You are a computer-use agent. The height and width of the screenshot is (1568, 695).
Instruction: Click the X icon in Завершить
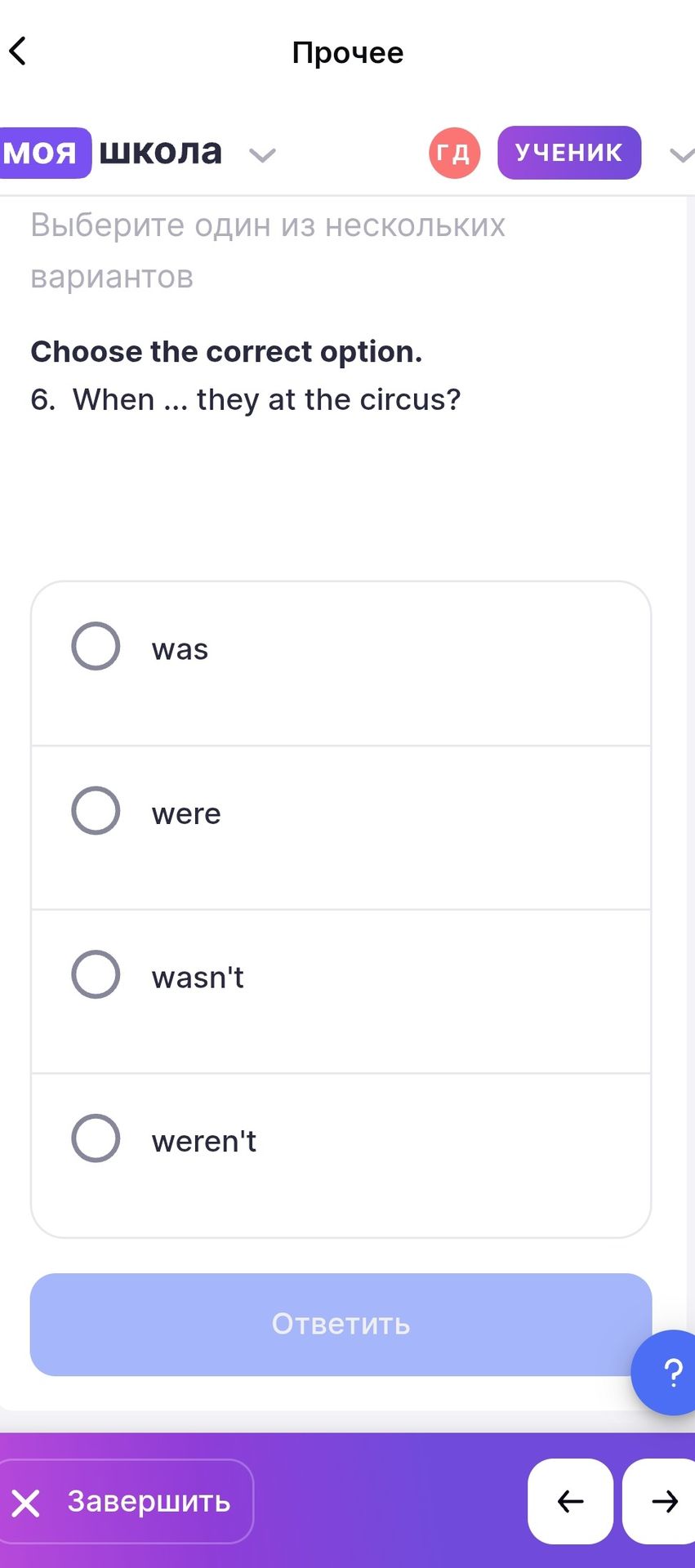pos(25,1503)
